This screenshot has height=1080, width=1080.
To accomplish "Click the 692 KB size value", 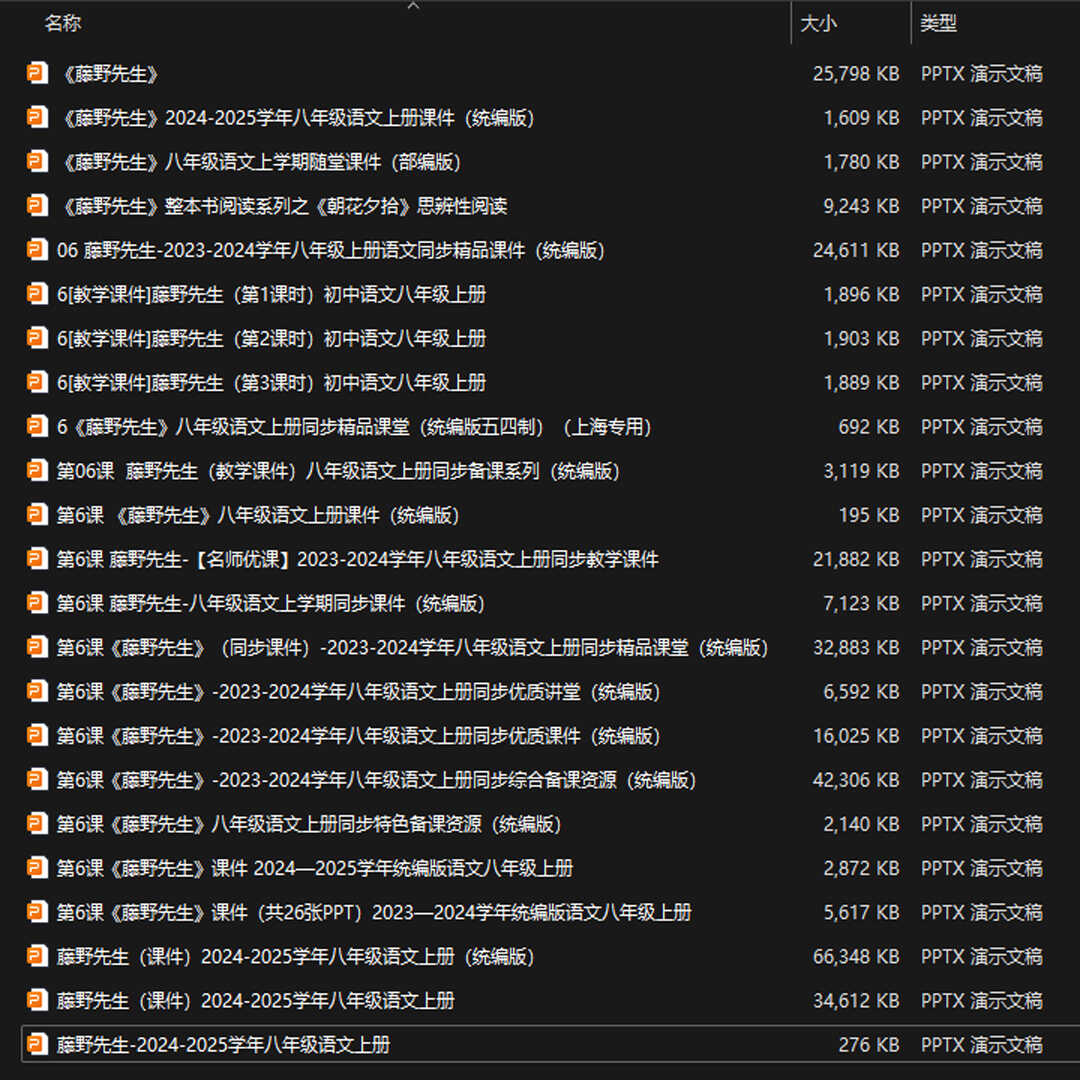I will click(x=869, y=426).
